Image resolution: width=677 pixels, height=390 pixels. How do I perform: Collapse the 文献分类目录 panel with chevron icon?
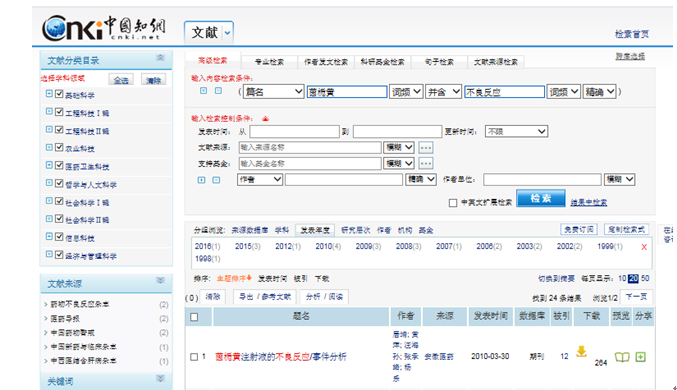[160, 57]
